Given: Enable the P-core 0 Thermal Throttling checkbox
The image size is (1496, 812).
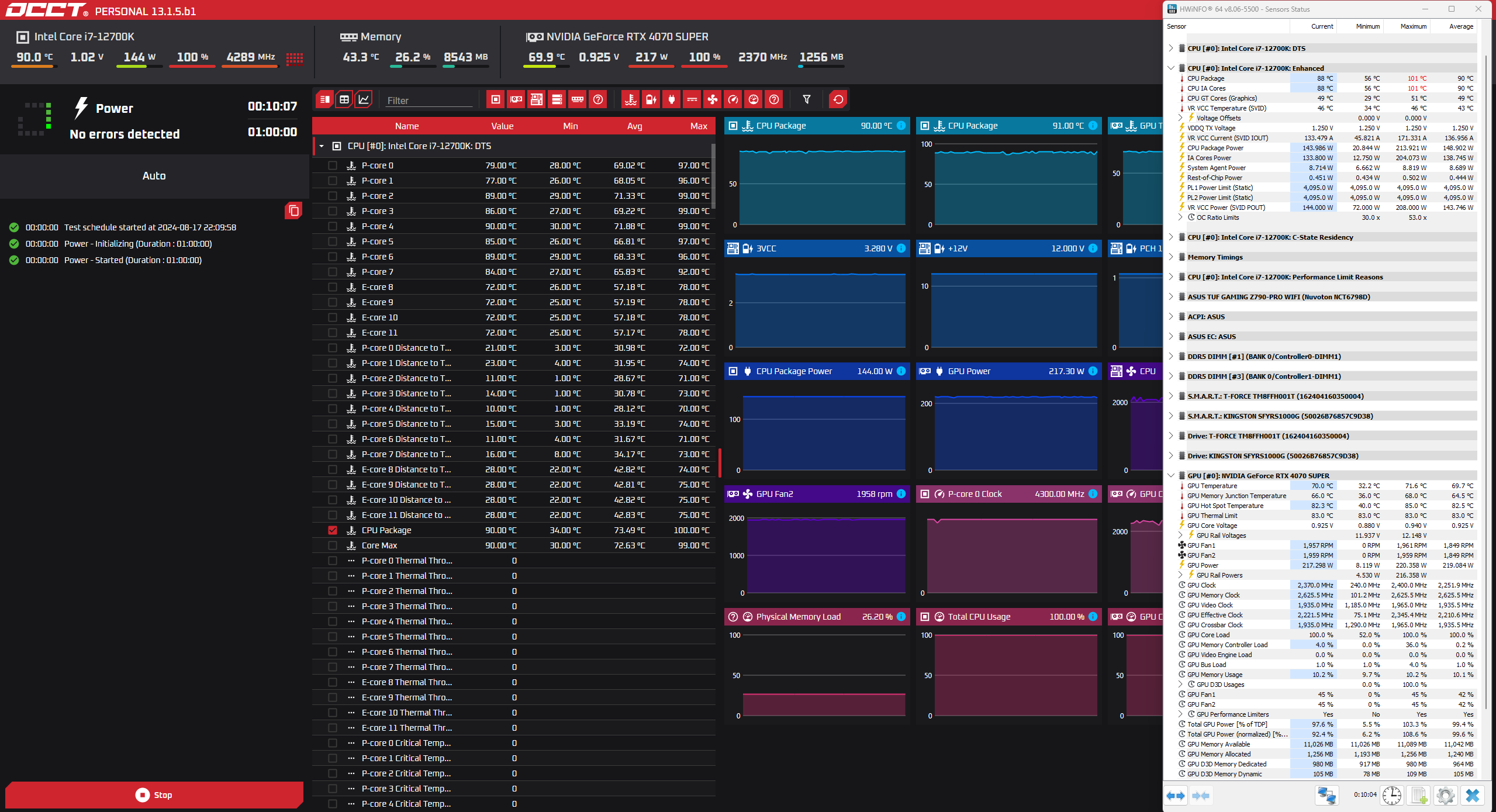Looking at the screenshot, I should click(333, 561).
